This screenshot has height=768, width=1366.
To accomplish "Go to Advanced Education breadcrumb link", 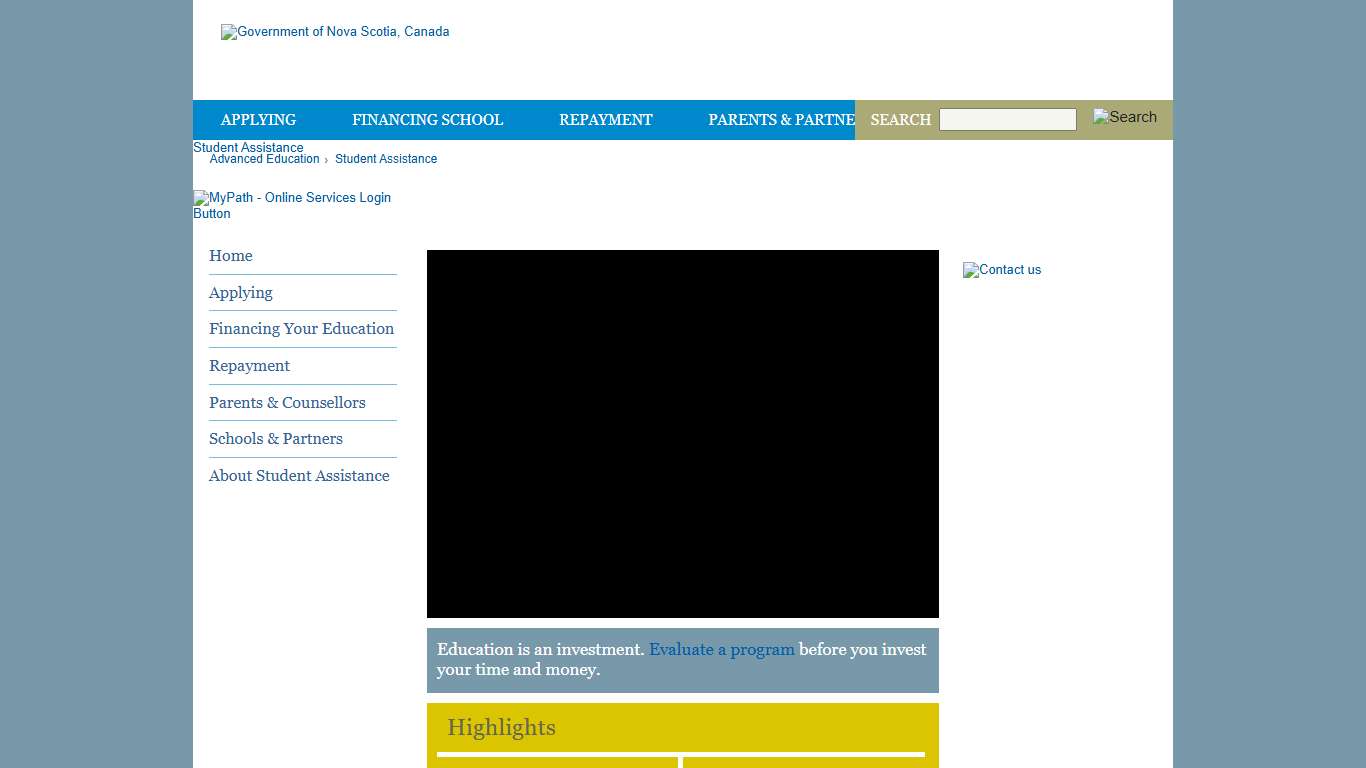I will 263,158.
